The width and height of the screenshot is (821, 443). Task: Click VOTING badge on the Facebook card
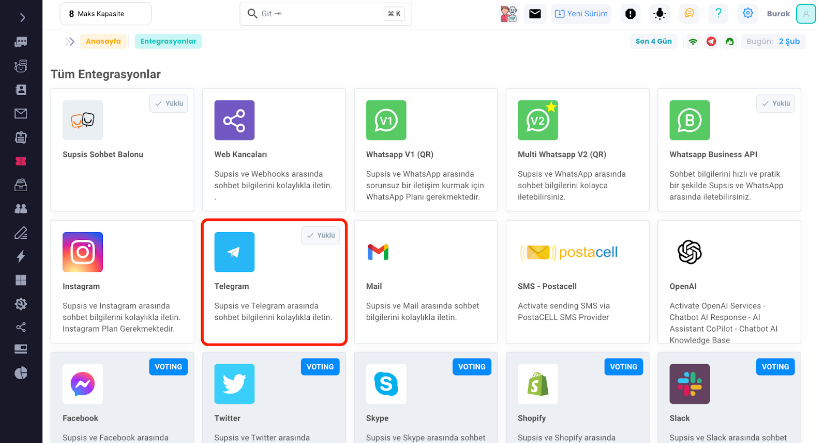point(169,367)
